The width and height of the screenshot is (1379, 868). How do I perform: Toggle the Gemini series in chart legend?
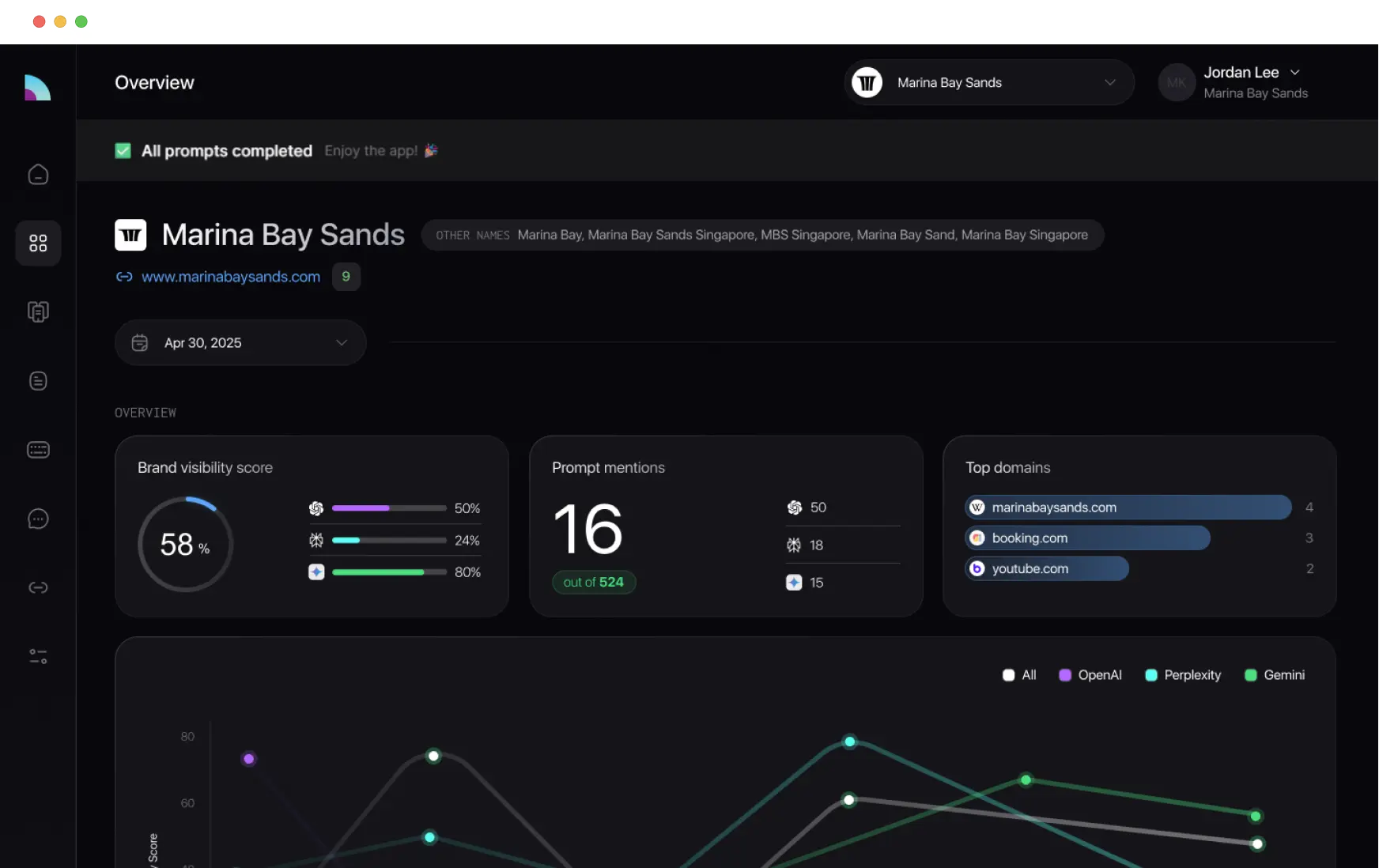[x=1275, y=675]
